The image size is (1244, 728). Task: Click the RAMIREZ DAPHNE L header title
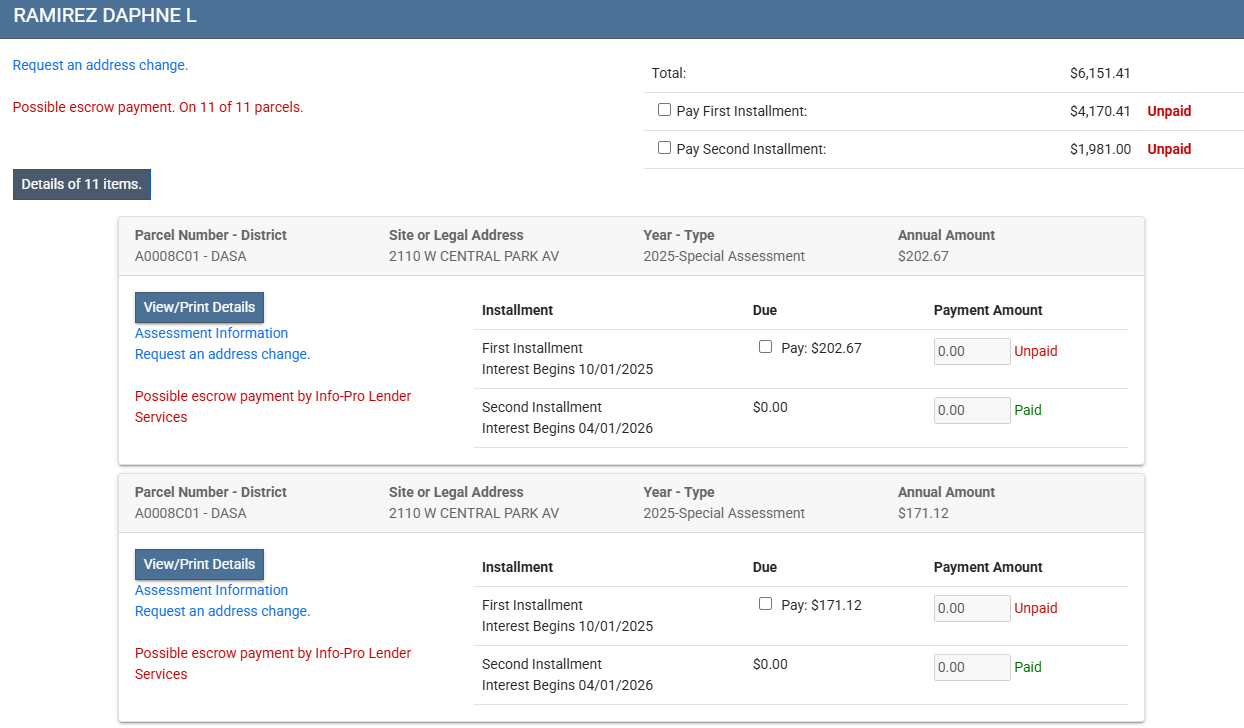[x=105, y=16]
